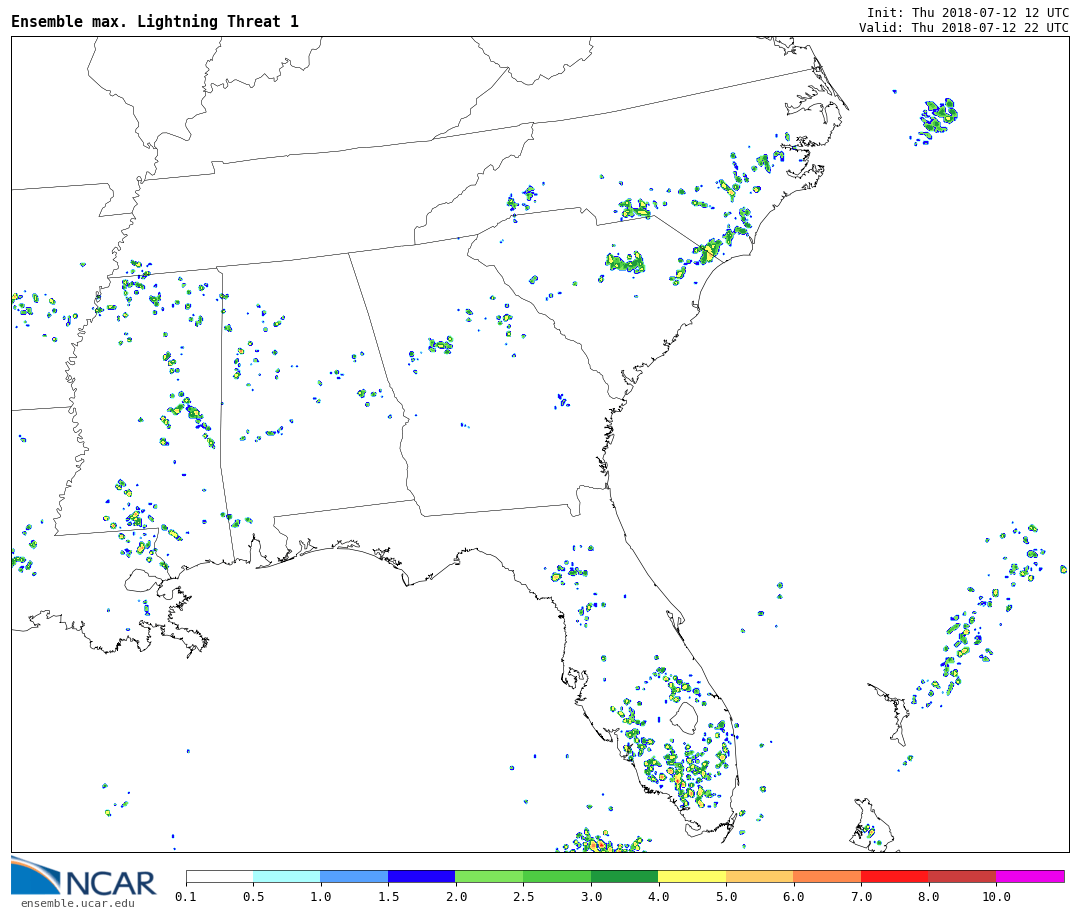Screen dimensions: 1080x915
Task: Click the magenta swatch on the color bar
Action: click(x=1029, y=876)
